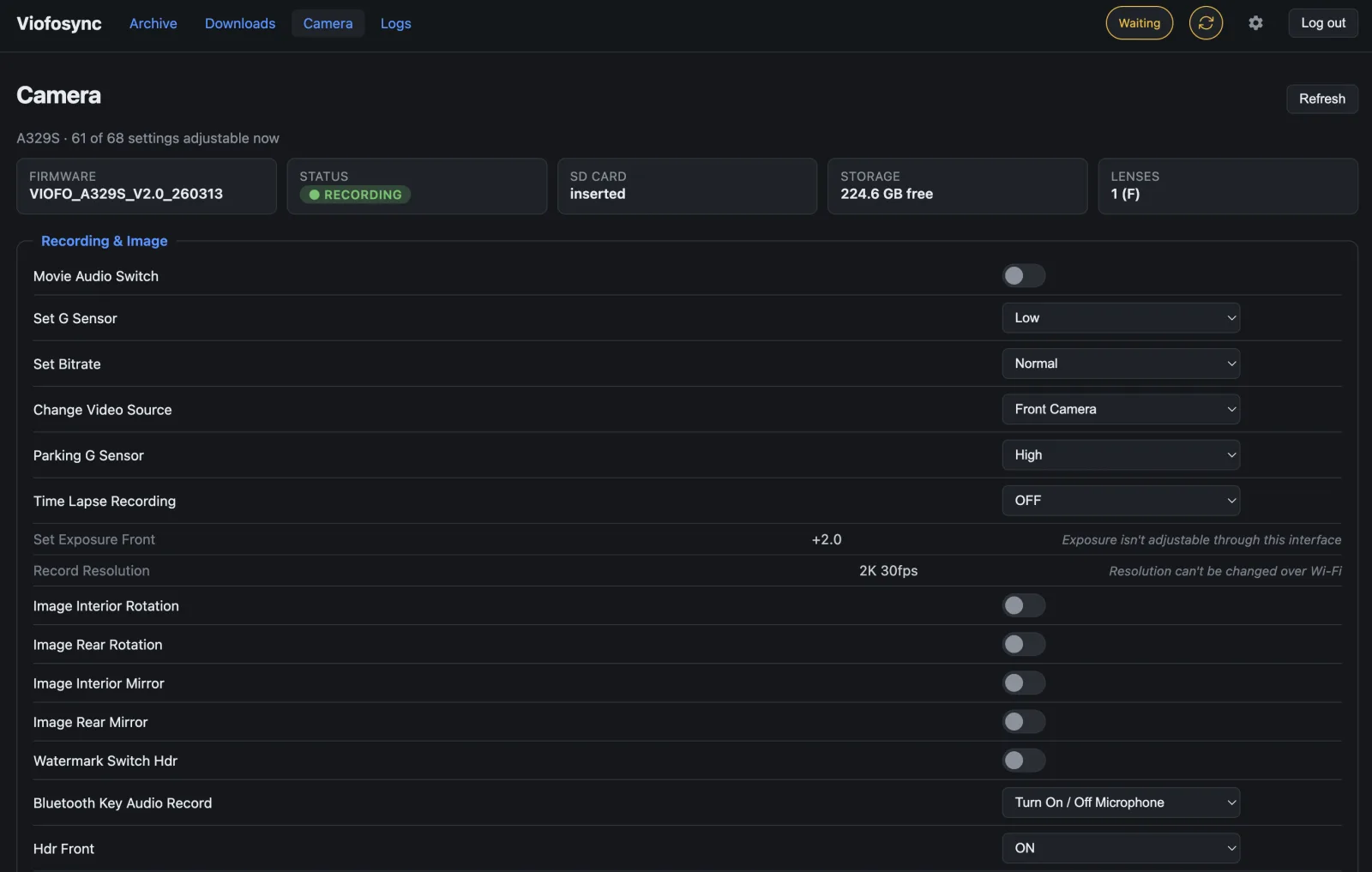1372x872 pixels.
Task: Click firmware version VIOFO_A329S_V2.0_260313
Action: 126,194
